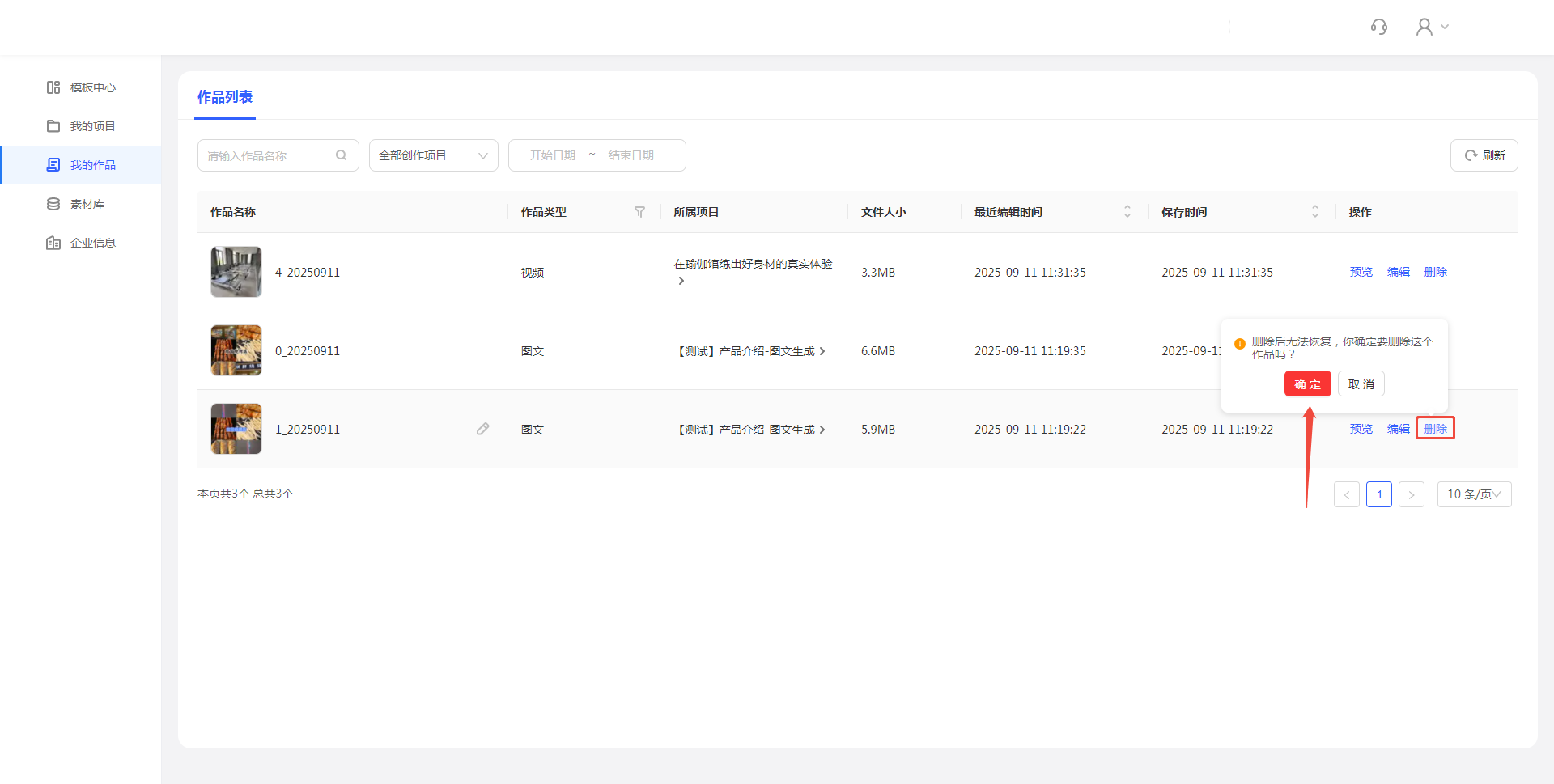Click 编辑 link for 1_20250911
This screenshot has height=784, width=1554.
click(1398, 429)
